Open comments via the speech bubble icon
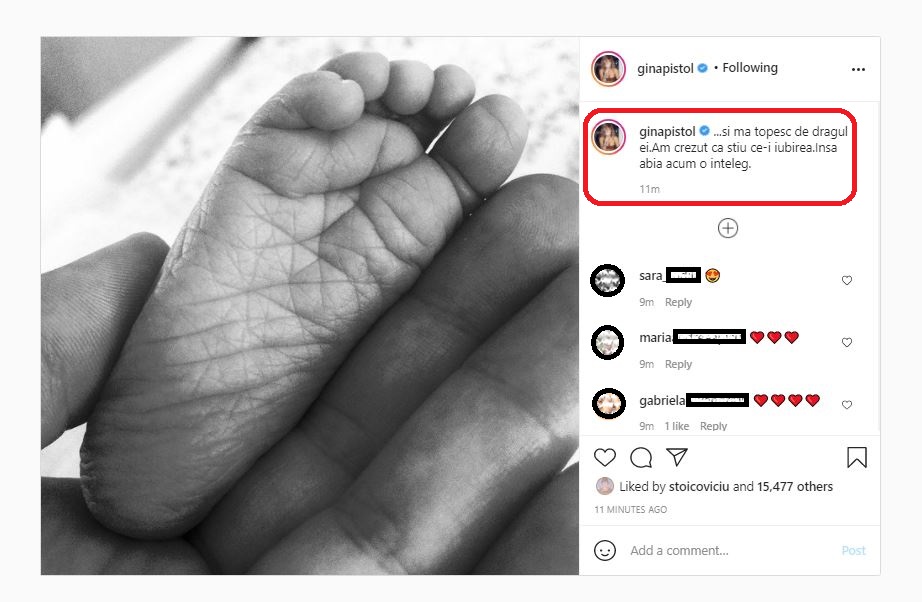Screen dimensions: 922x602 pos(641,458)
